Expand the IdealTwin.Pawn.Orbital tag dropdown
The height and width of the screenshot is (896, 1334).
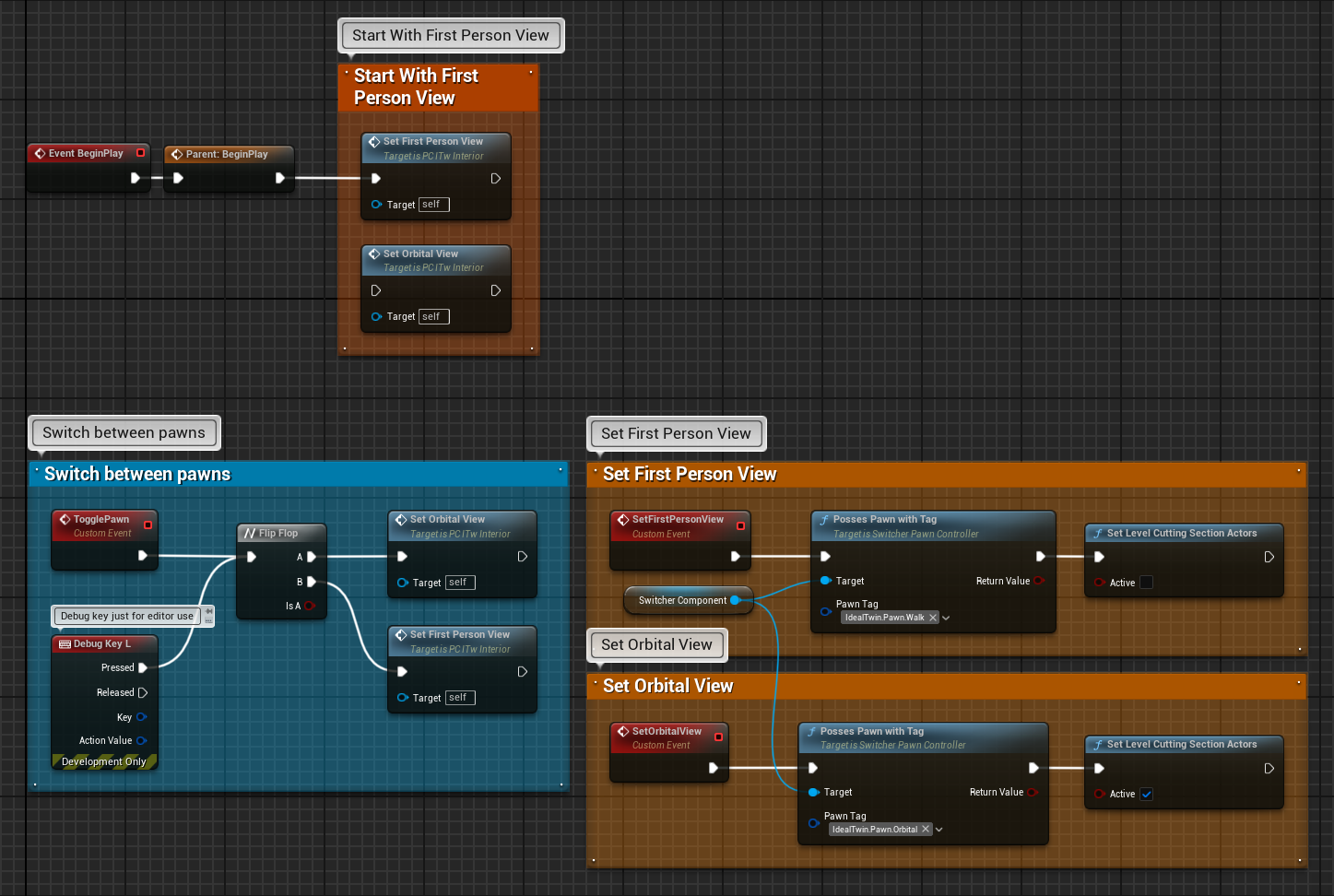pyautogui.click(x=939, y=830)
